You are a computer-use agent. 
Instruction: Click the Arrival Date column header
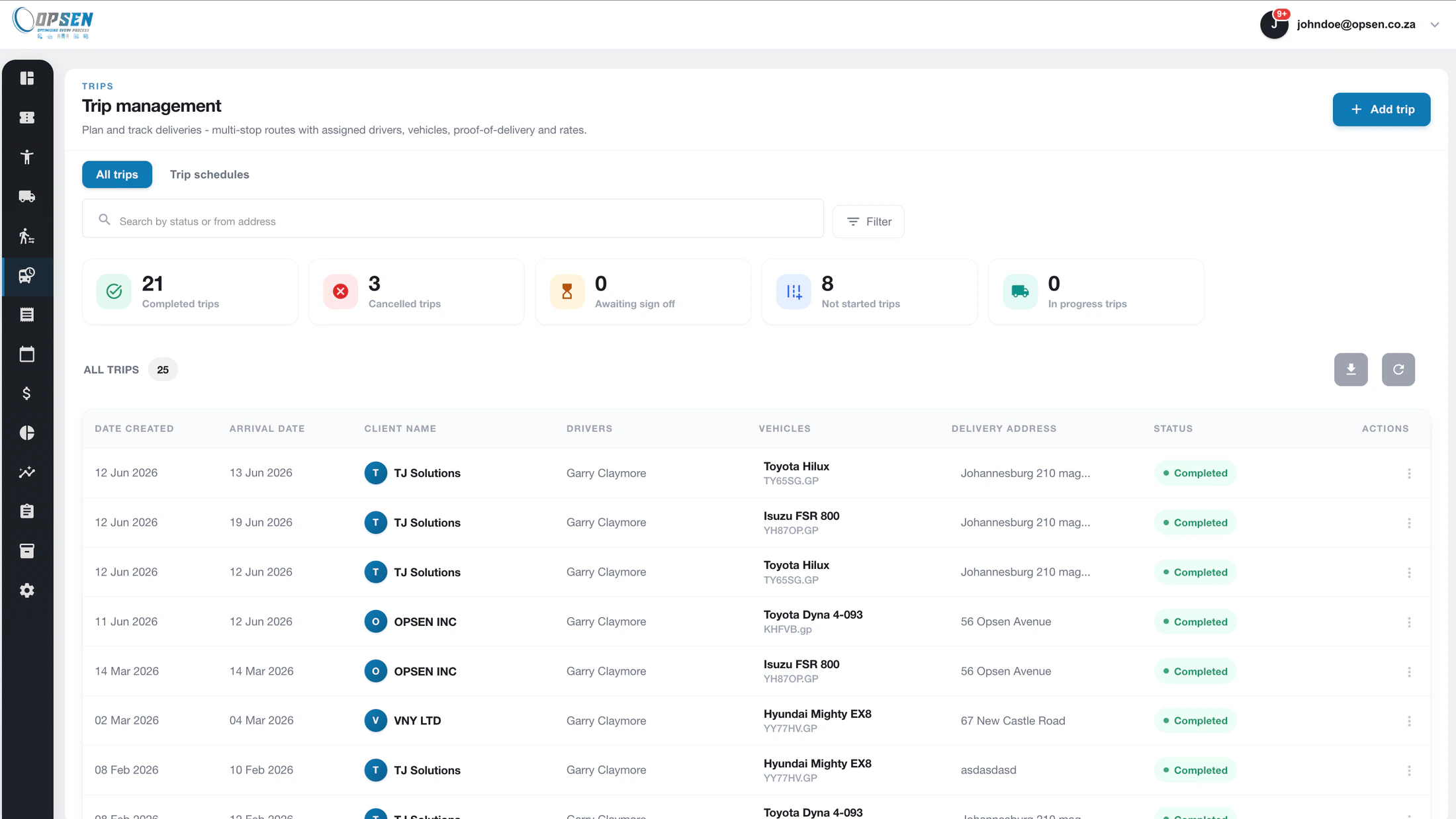[267, 429]
